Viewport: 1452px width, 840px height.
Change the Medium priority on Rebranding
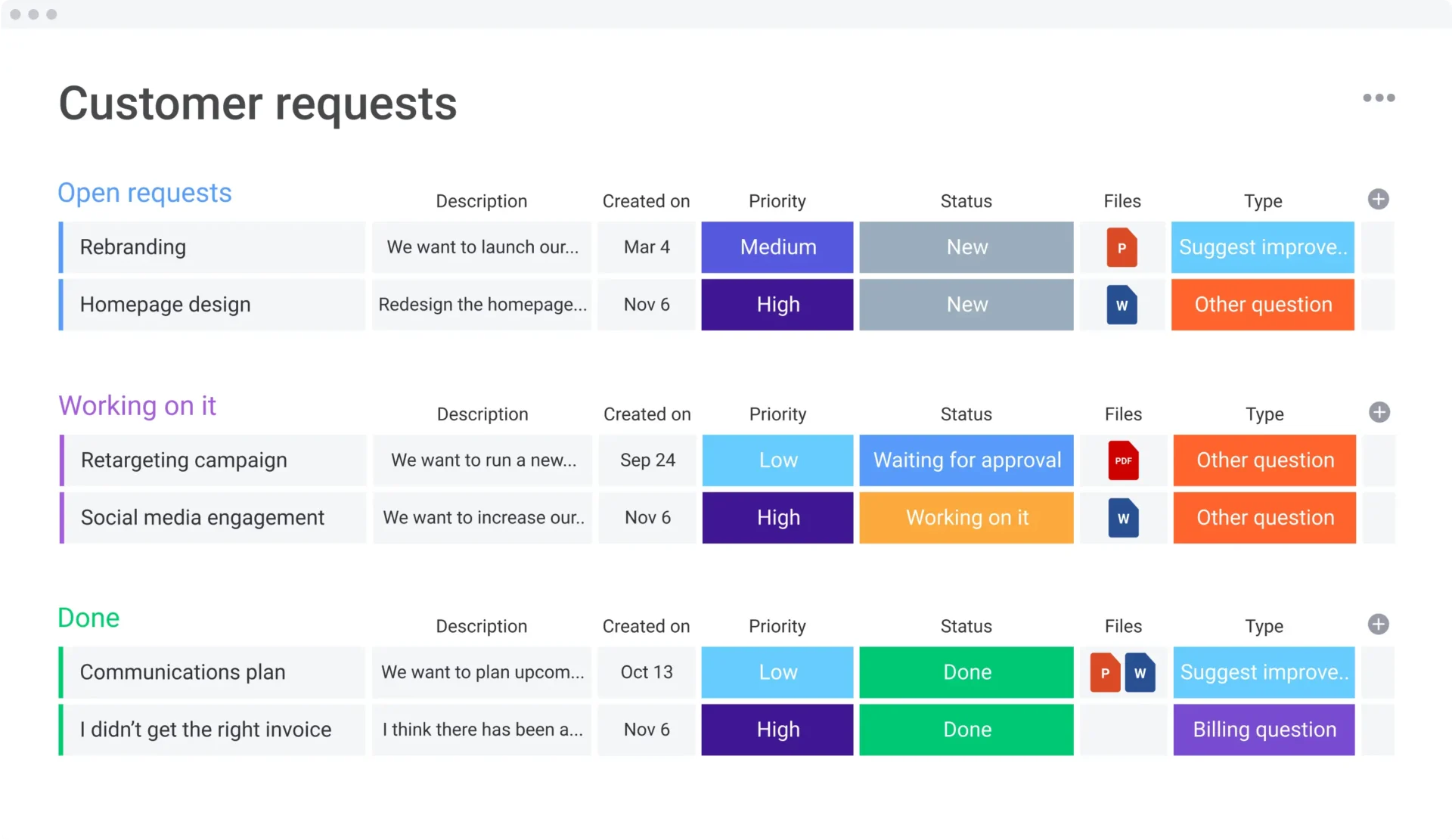pyautogui.click(x=777, y=247)
